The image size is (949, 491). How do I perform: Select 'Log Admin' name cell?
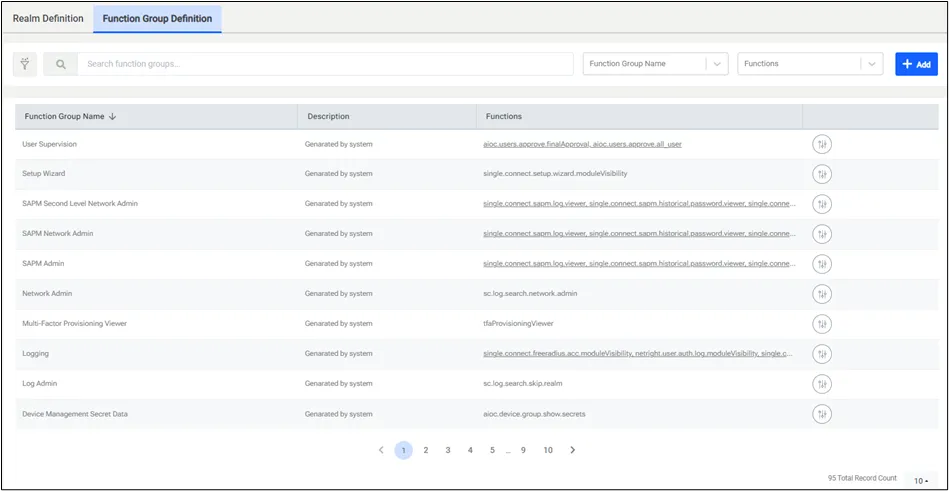point(39,383)
